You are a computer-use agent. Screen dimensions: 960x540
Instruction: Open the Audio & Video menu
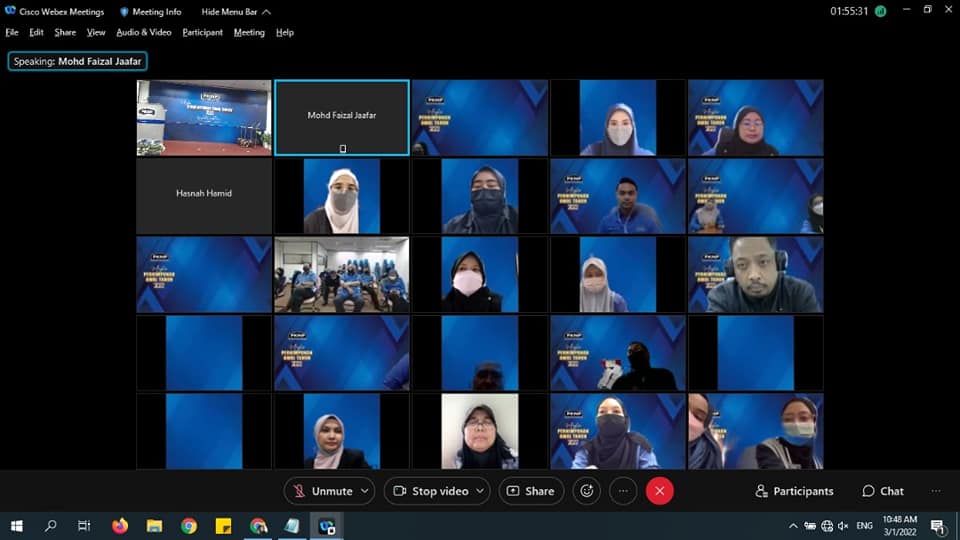143,32
